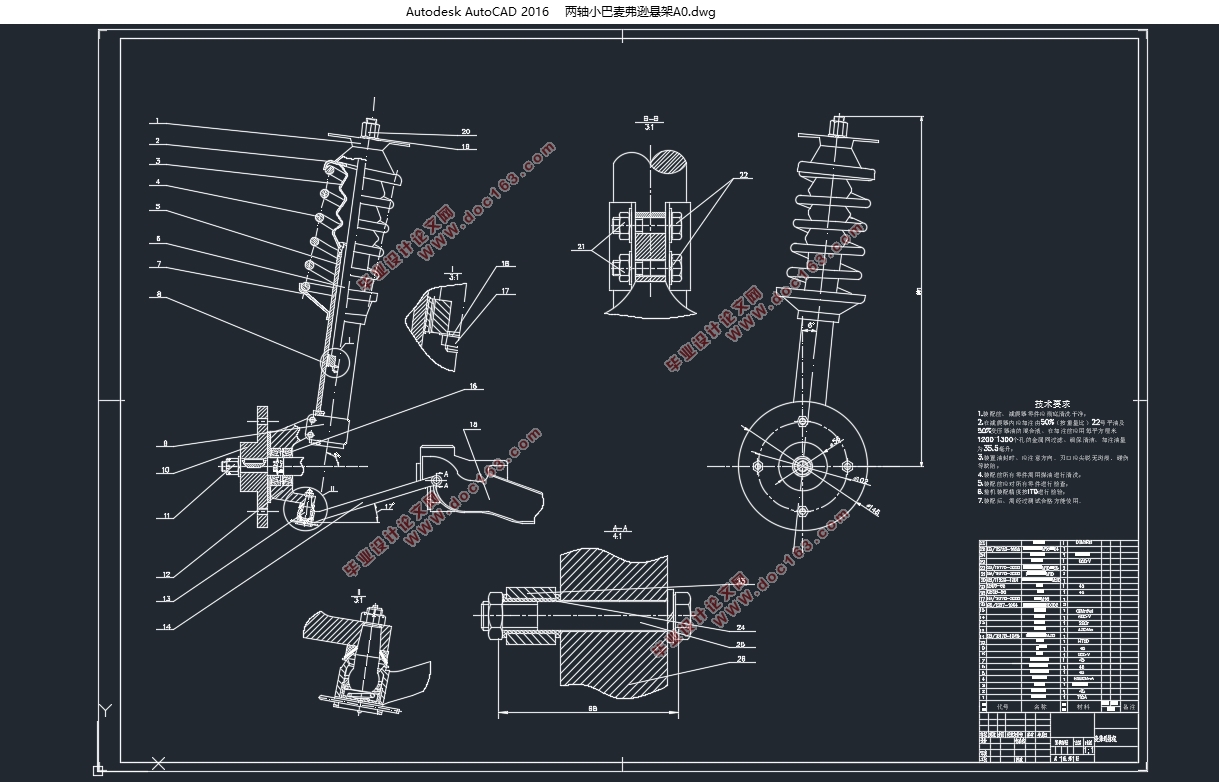Click the 代号 column header in parts list
This screenshot has height=782, width=1219.
(1003, 706)
